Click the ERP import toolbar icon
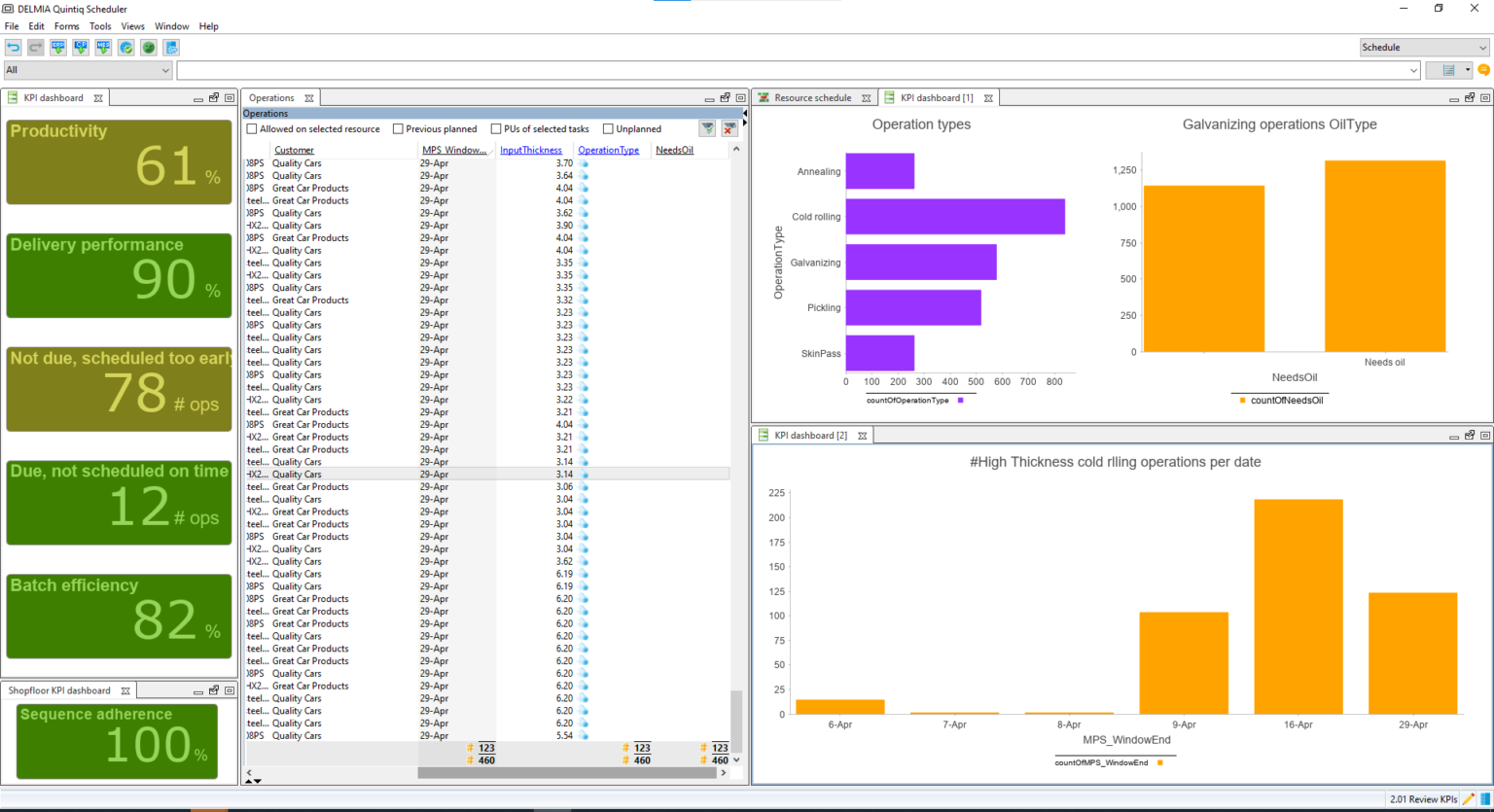 coord(58,48)
